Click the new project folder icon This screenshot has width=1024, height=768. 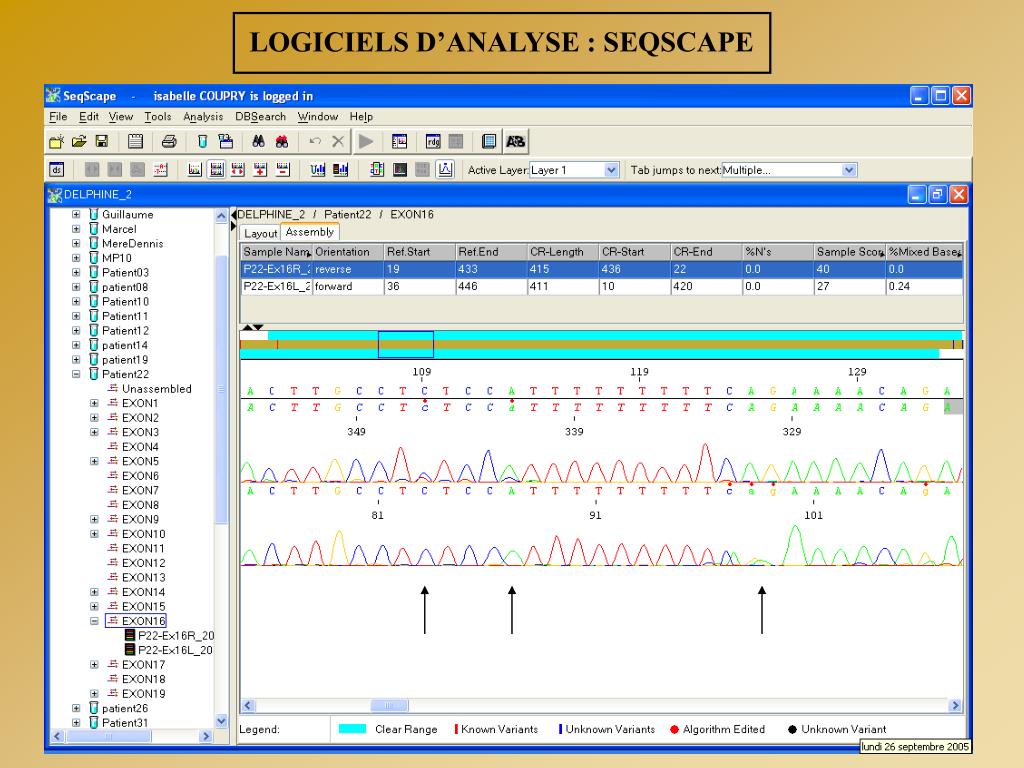(57, 141)
